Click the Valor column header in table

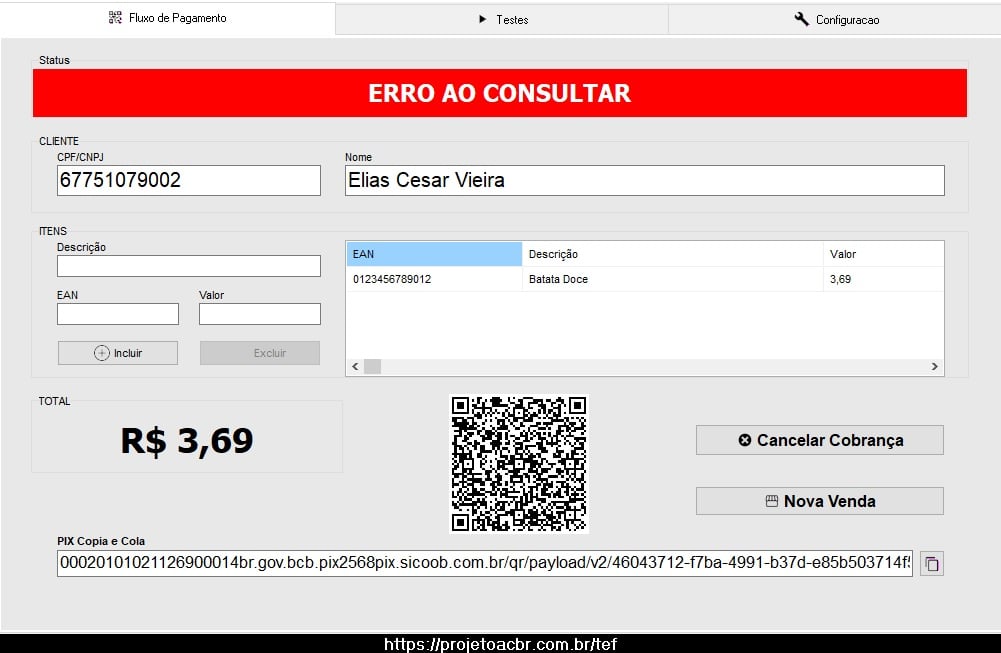[x=884, y=254]
